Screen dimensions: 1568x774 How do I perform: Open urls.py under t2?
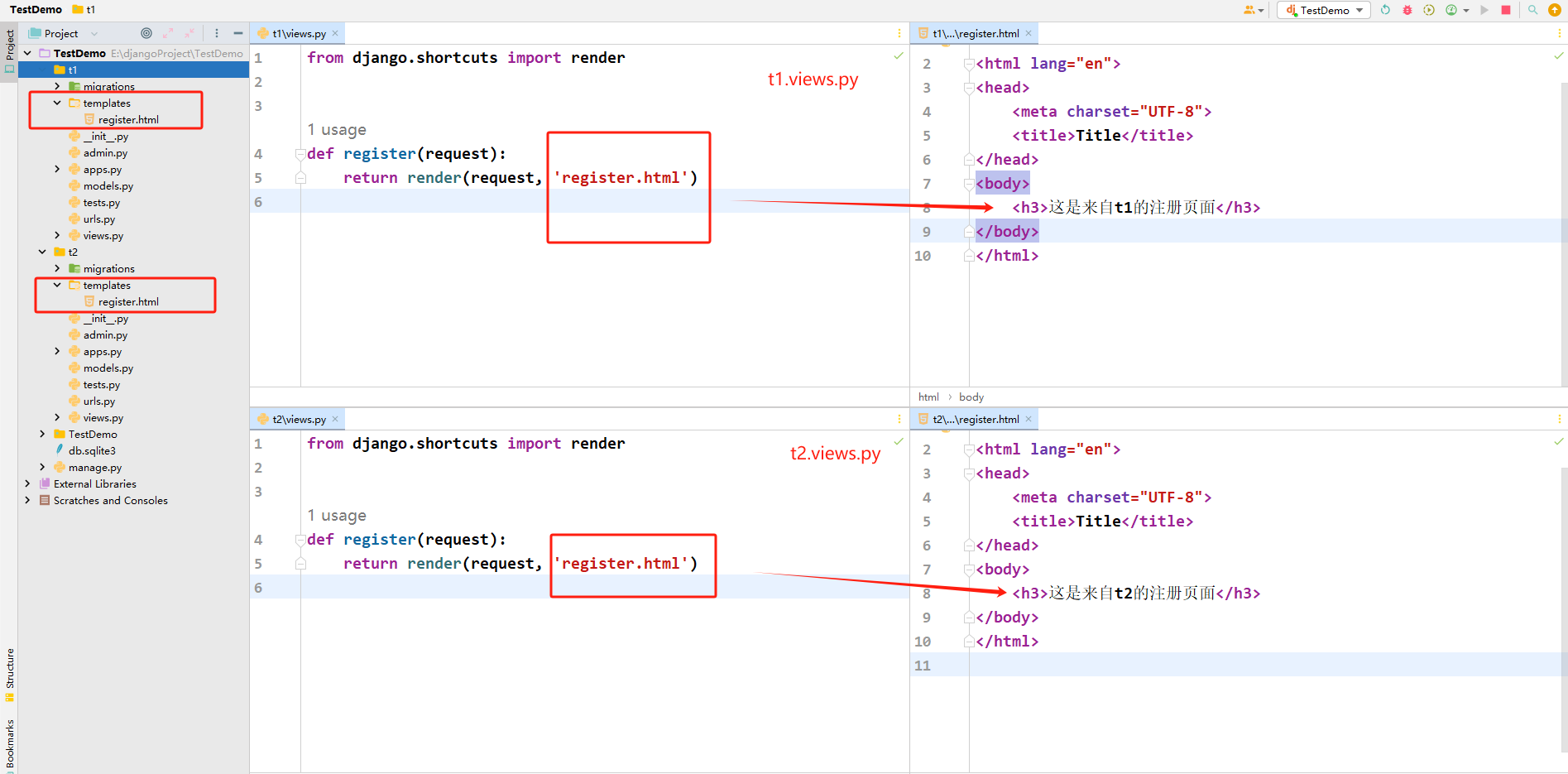98,401
